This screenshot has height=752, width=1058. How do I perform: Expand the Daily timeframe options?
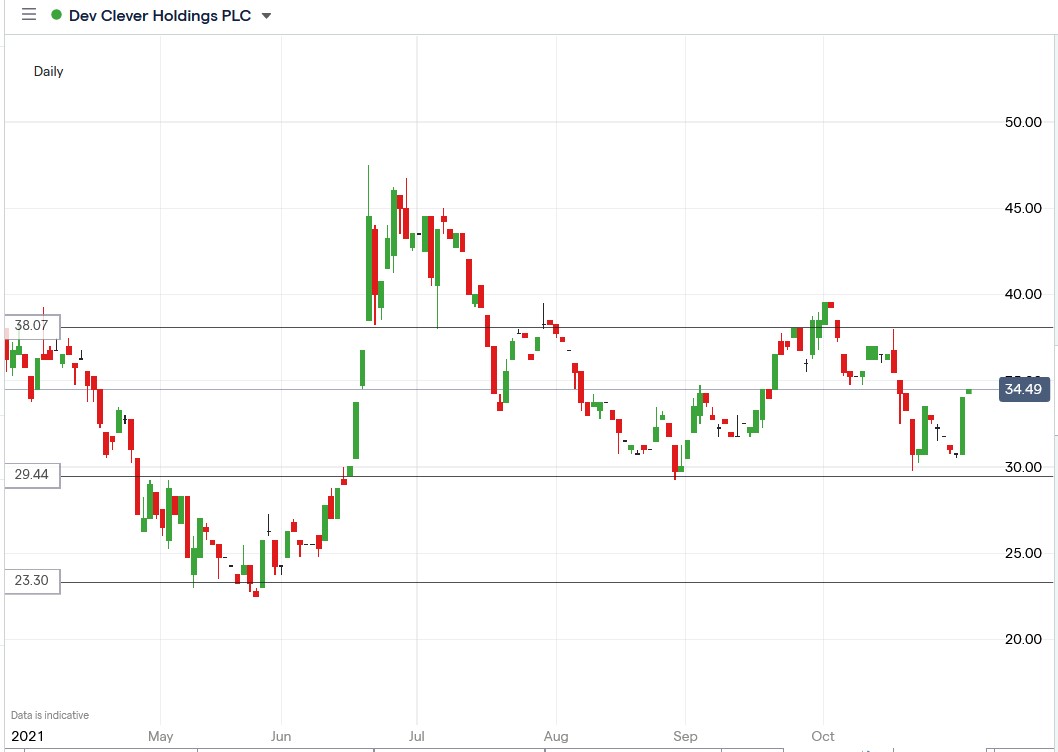48,71
